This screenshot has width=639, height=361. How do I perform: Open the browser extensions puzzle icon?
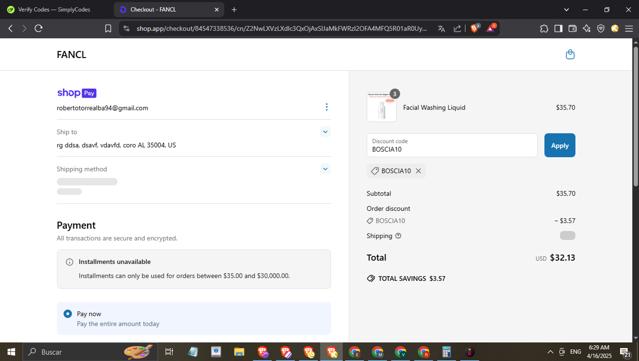[x=544, y=29]
